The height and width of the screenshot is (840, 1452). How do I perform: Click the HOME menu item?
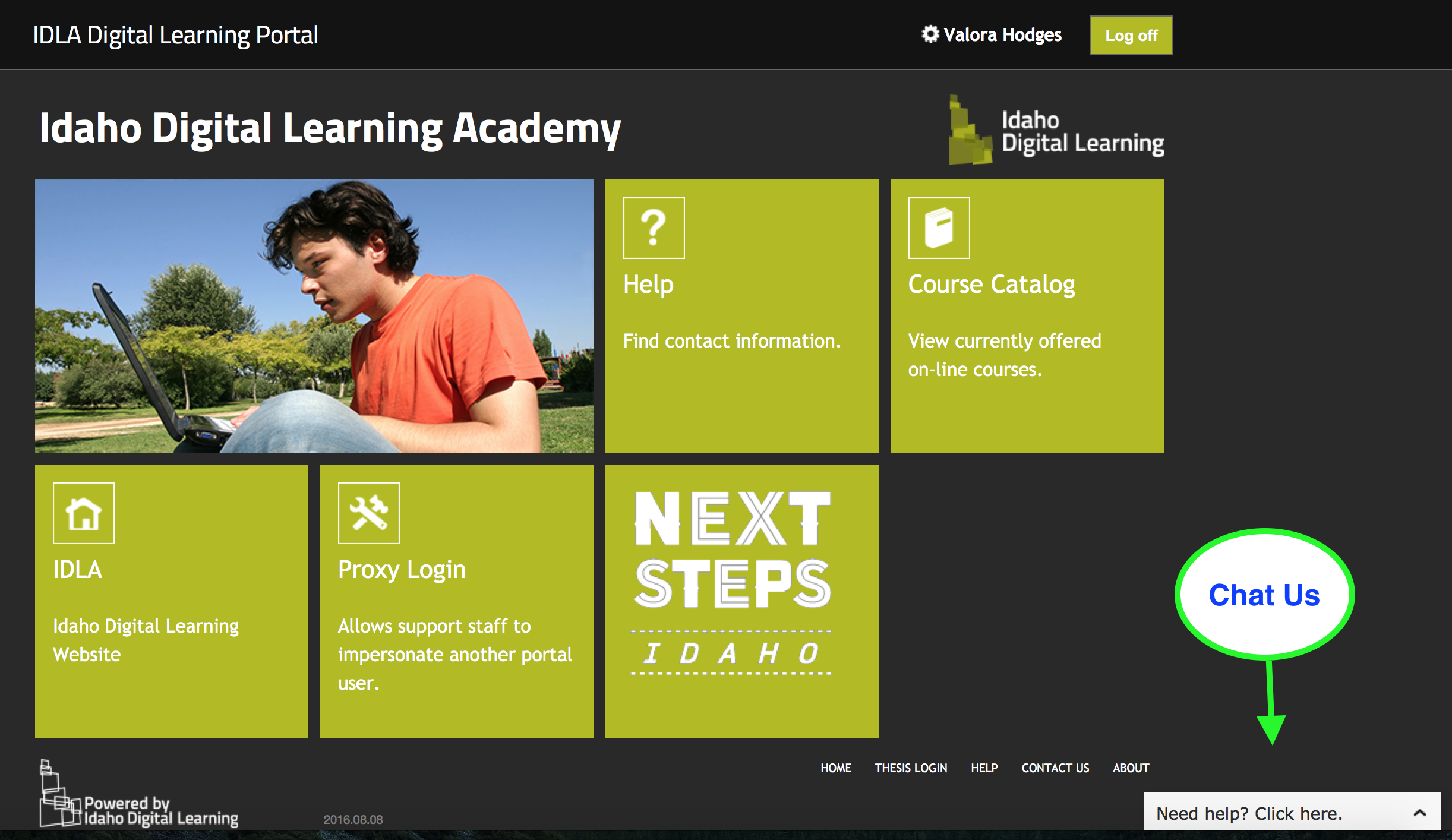[x=834, y=768]
